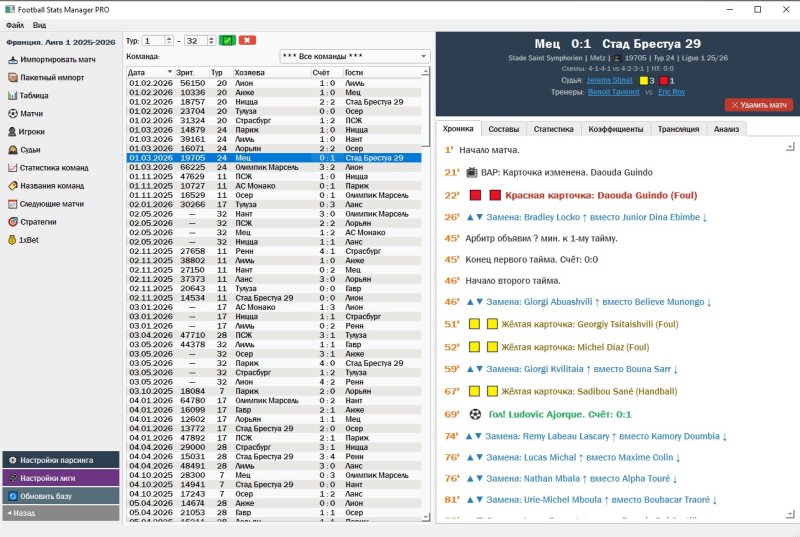Click the attendance icon in match header
The width and height of the screenshot is (800, 537).
(618, 58)
